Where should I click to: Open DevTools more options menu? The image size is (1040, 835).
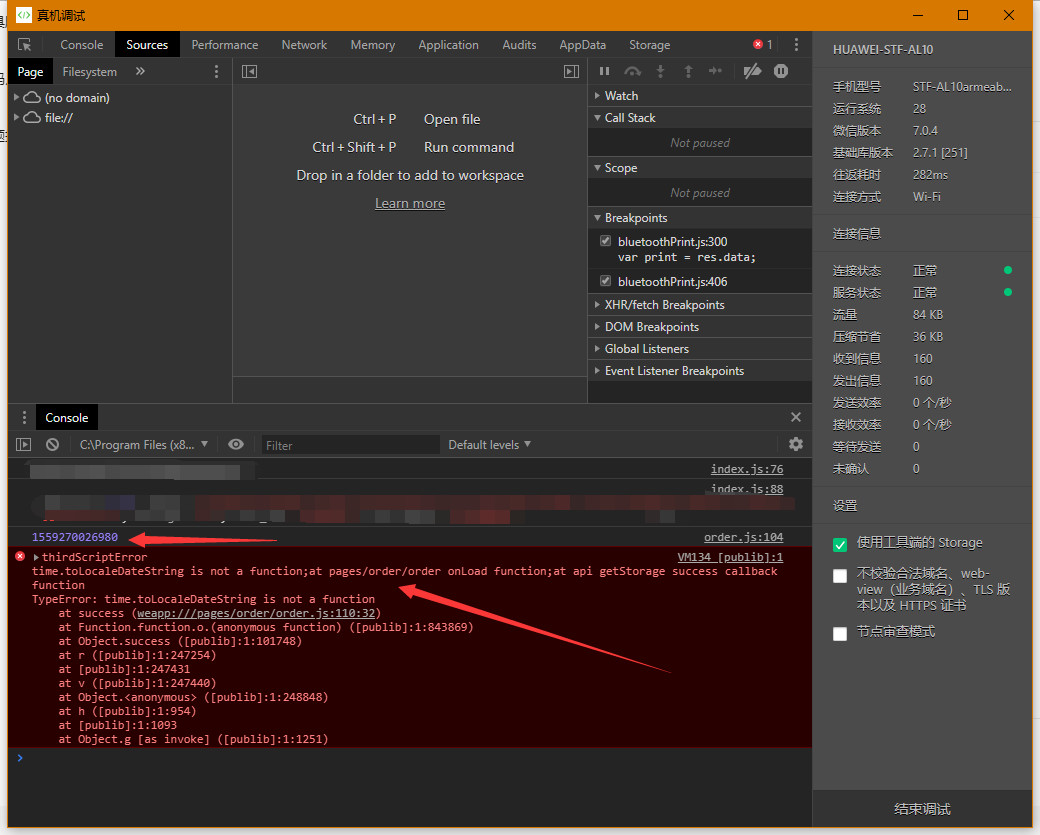(x=796, y=45)
